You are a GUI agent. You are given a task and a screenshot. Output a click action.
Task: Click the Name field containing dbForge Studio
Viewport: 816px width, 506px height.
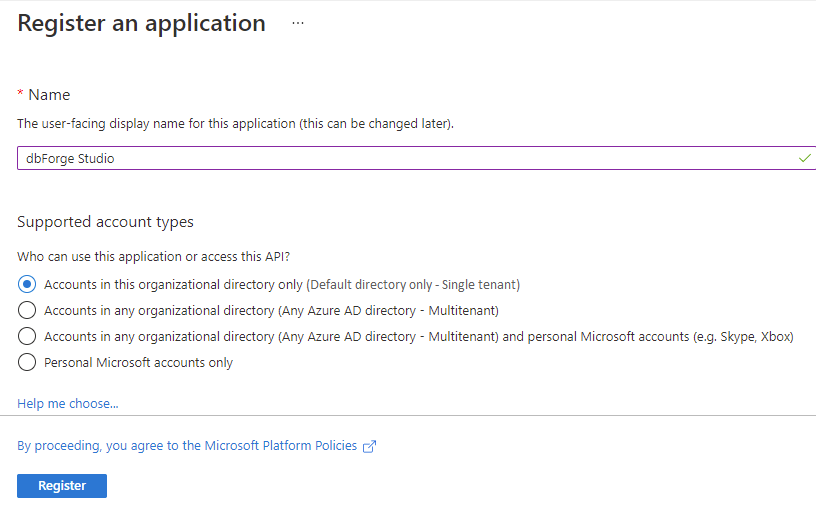coord(416,158)
